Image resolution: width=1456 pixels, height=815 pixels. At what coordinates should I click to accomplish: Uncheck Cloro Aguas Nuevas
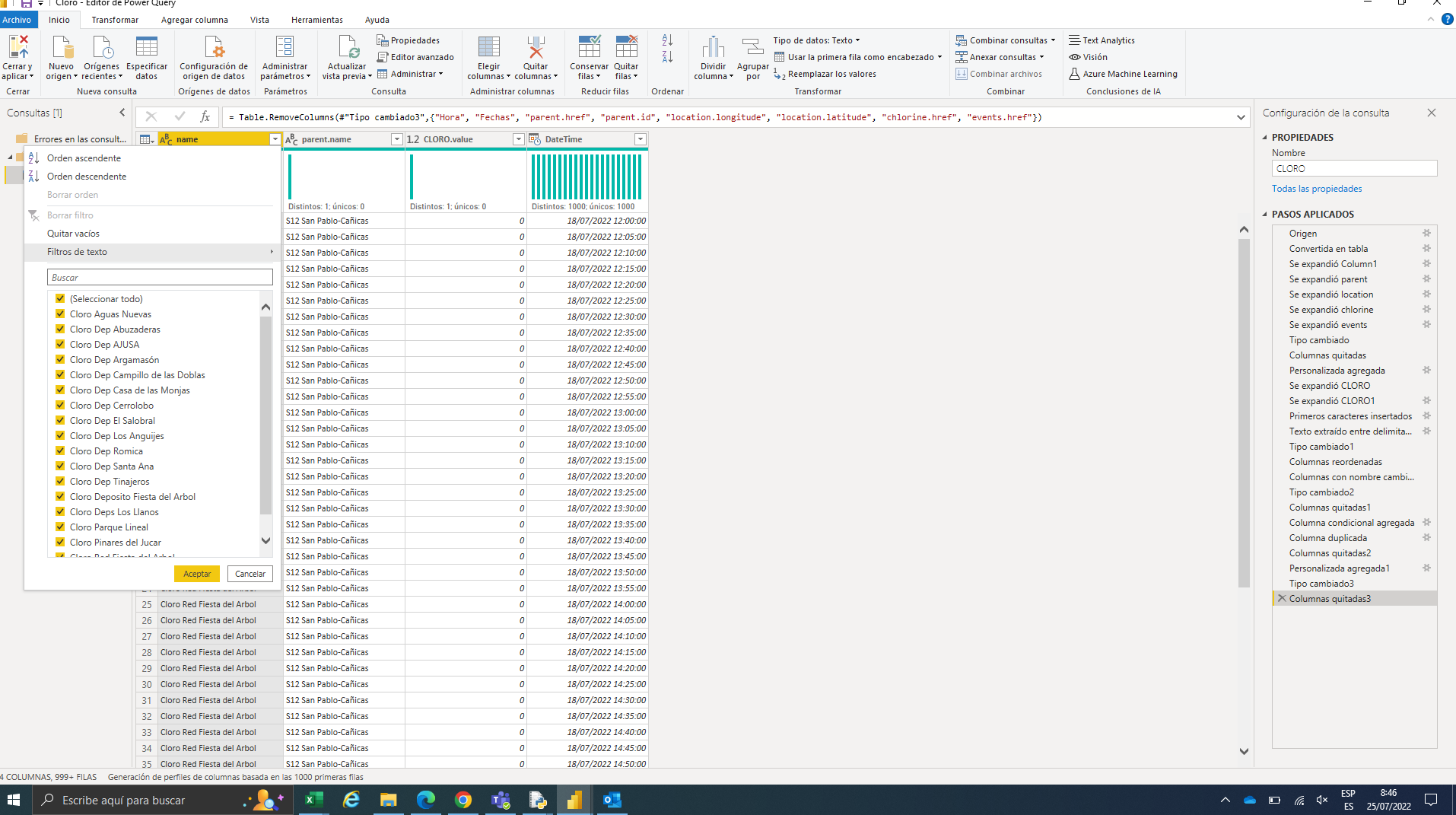click(60, 314)
